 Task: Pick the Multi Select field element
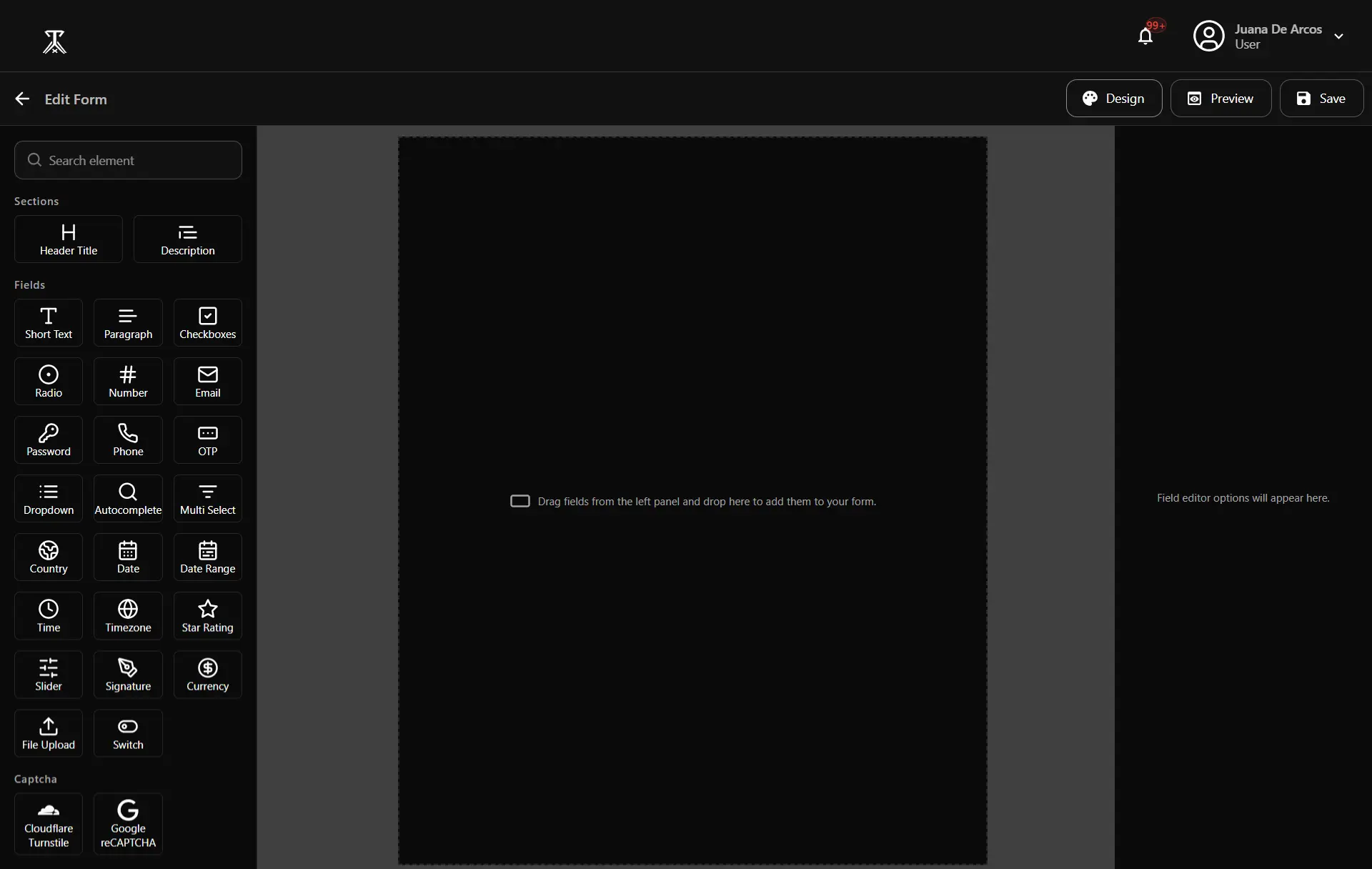tap(207, 499)
